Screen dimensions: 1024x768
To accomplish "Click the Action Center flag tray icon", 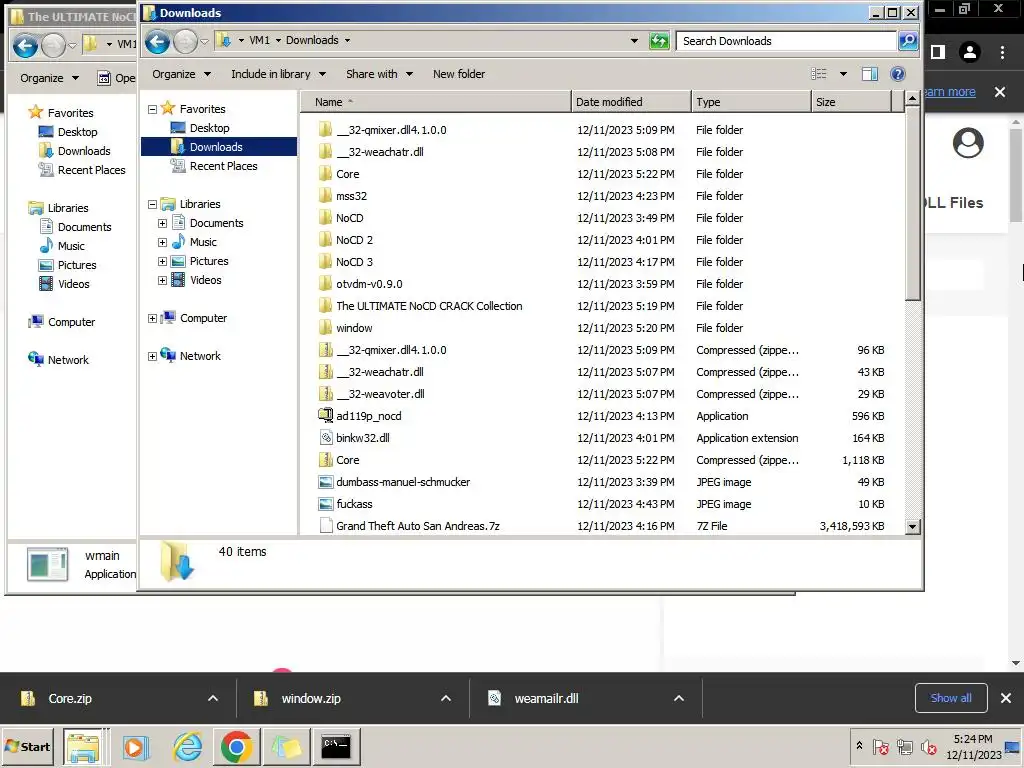I will (880, 747).
